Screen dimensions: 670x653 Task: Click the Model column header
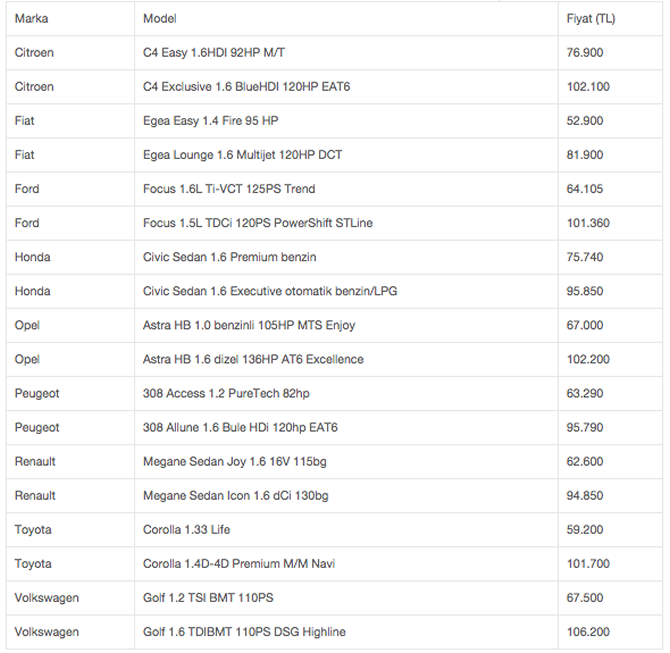159,18
